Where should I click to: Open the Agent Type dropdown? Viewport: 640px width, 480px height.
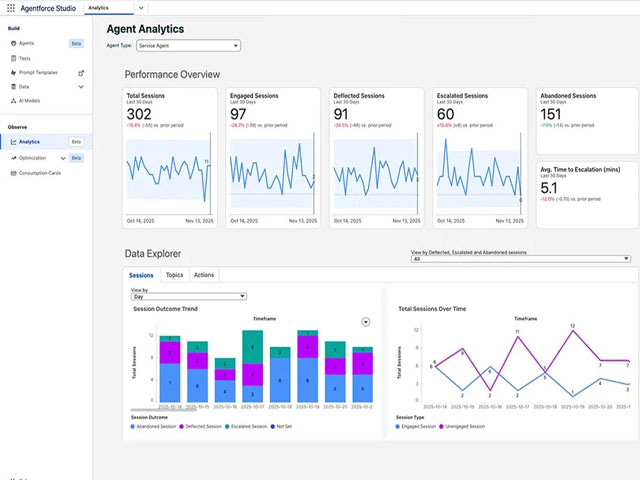pyautogui.click(x=189, y=46)
